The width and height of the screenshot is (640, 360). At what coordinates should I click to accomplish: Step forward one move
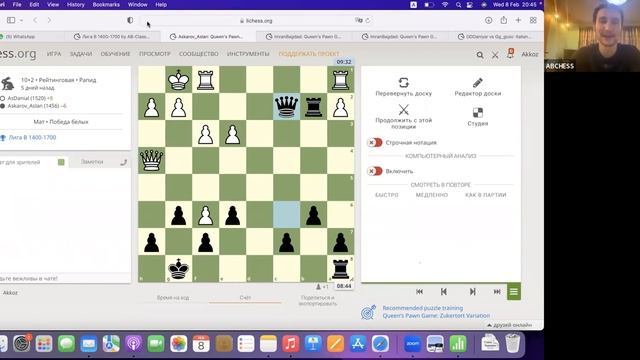click(472, 291)
